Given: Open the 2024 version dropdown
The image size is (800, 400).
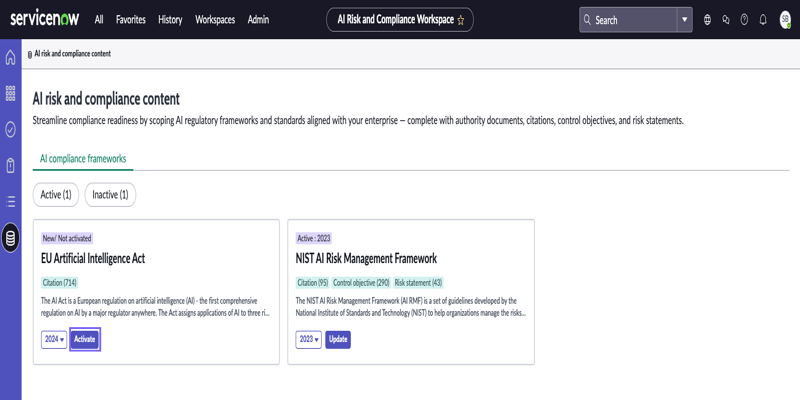Looking at the screenshot, I should click(x=54, y=340).
